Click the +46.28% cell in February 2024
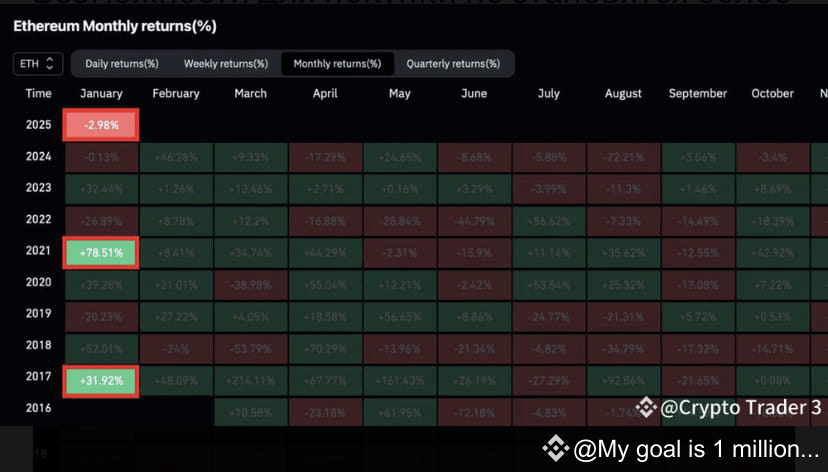The width and height of the screenshot is (828, 472). click(x=176, y=157)
